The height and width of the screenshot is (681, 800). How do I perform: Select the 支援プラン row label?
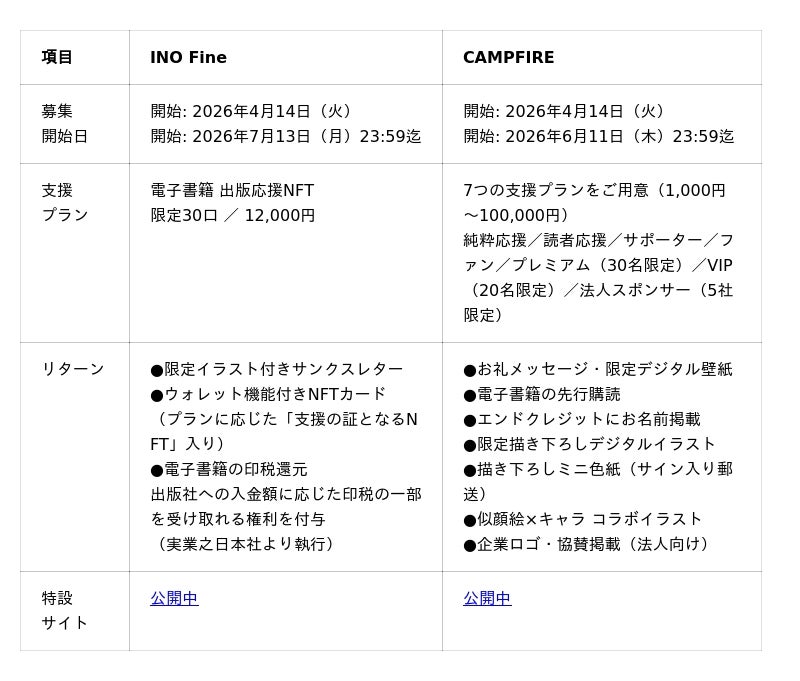[64, 202]
